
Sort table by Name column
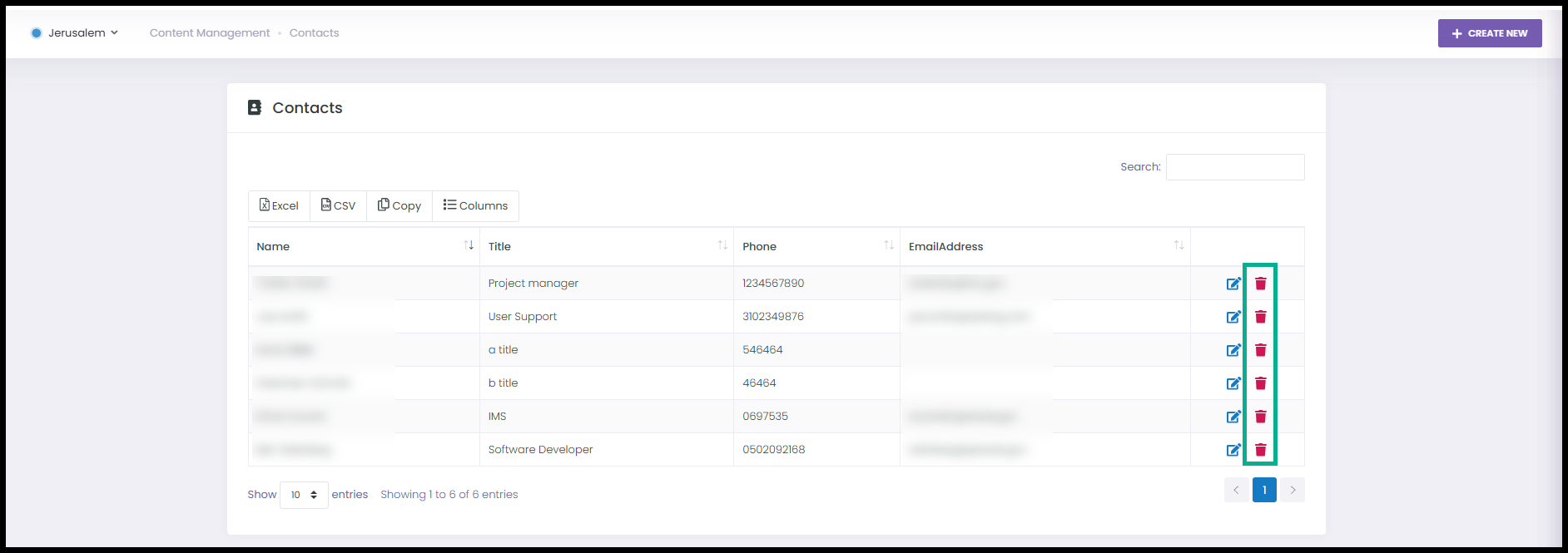pos(364,246)
